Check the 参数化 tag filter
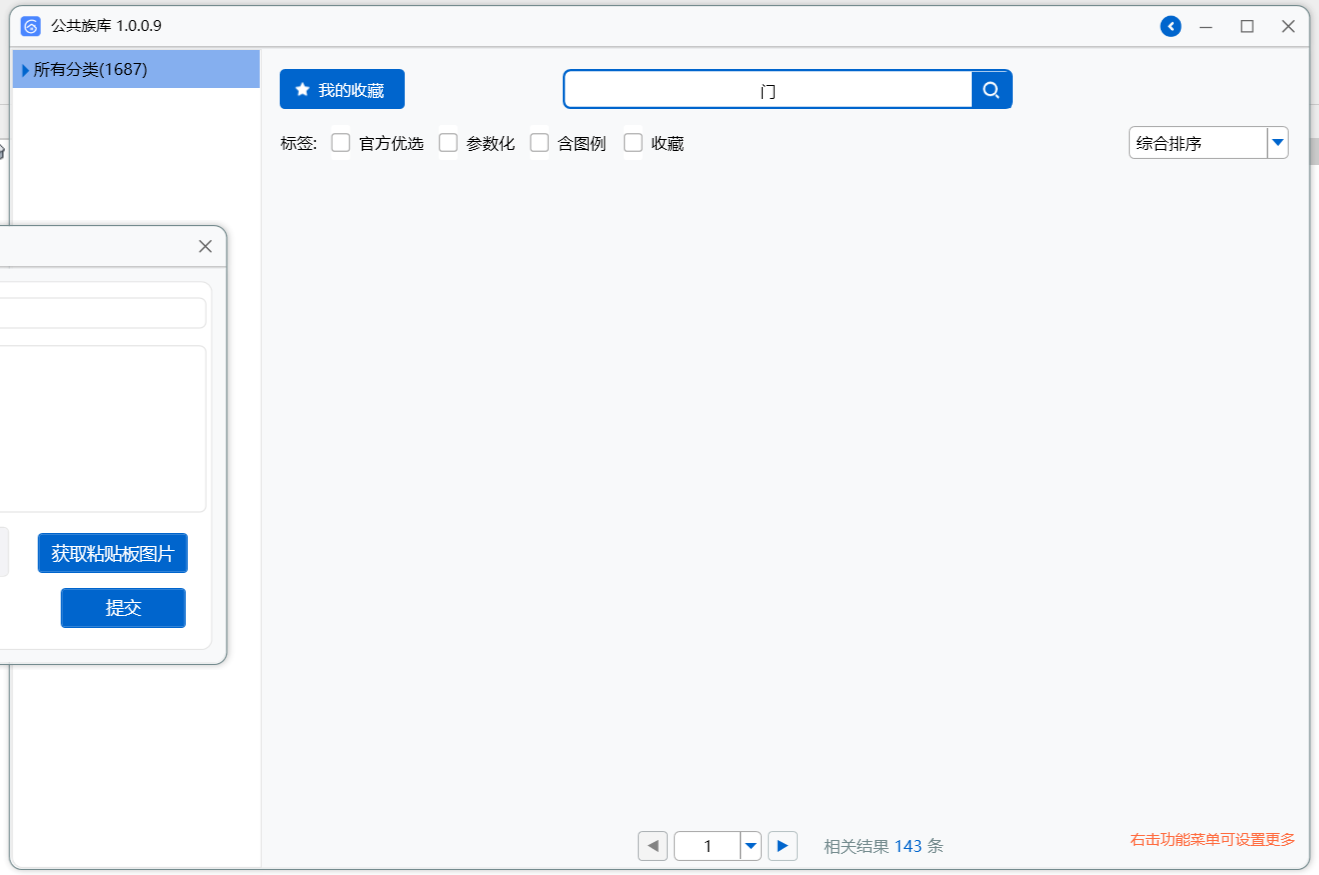The image size is (1319, 875). (448, 143)
